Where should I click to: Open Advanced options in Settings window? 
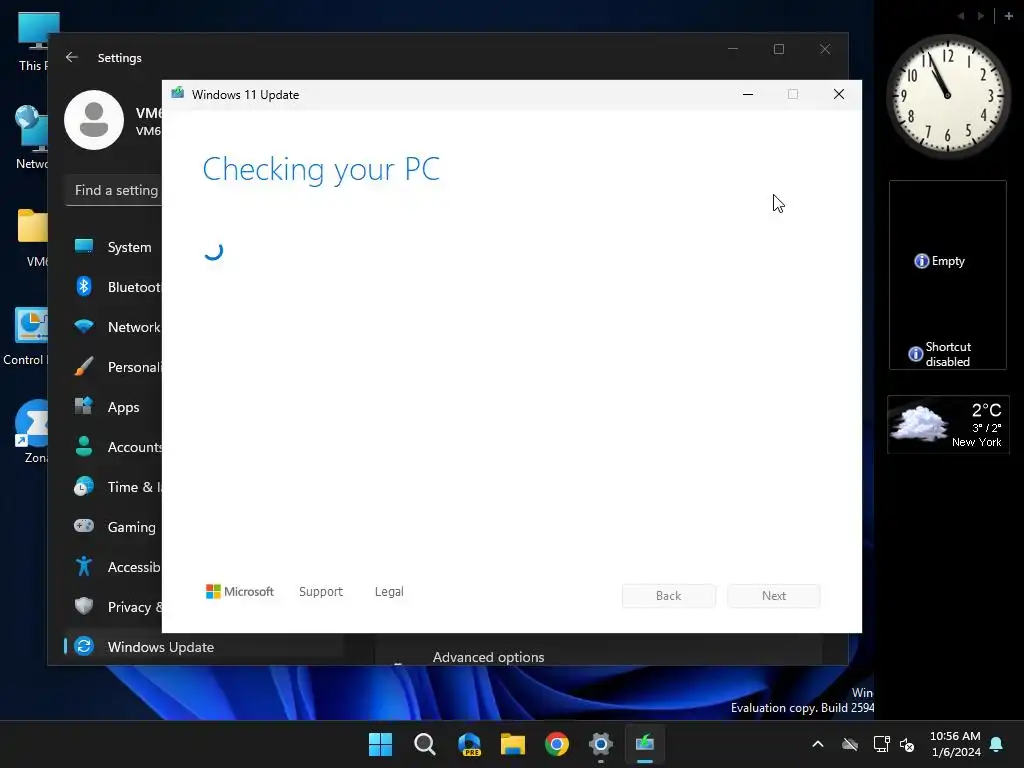[x=488, y=657]
